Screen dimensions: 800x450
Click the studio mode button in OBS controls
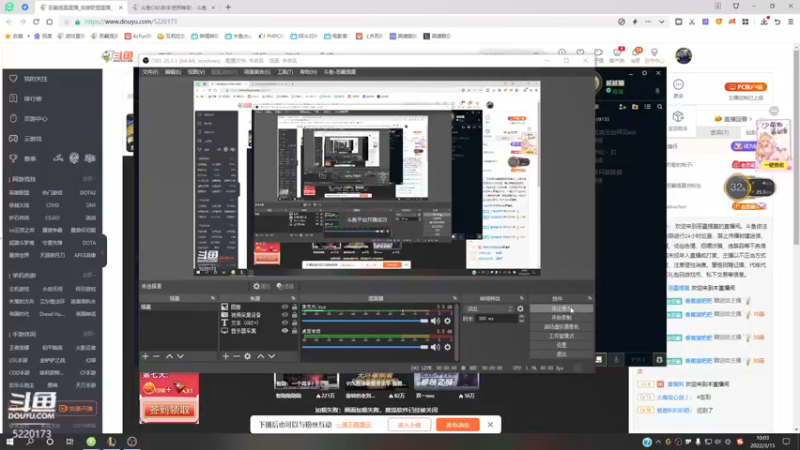tap(561, 336)
